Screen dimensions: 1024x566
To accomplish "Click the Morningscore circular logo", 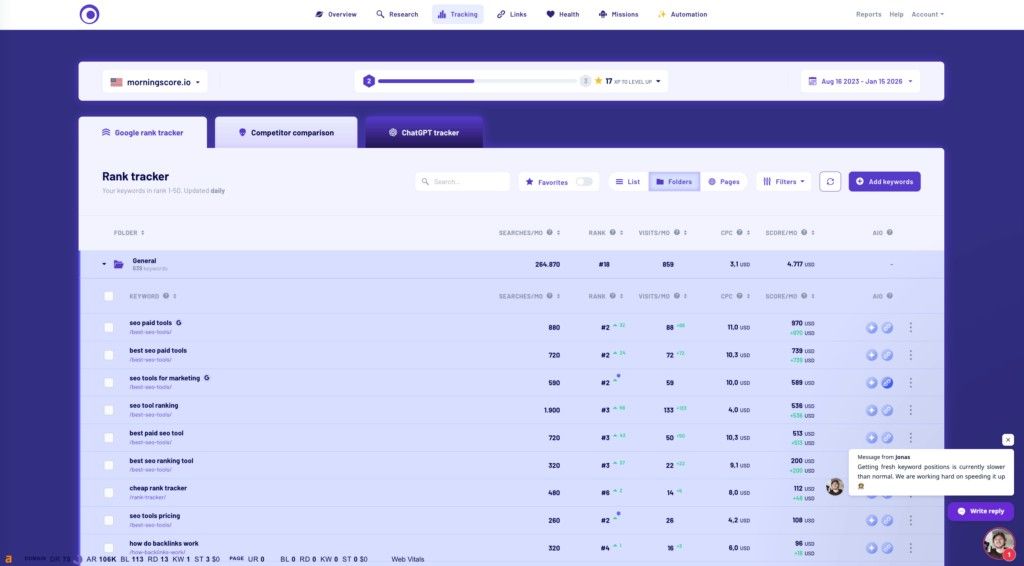I will [90, 14].
